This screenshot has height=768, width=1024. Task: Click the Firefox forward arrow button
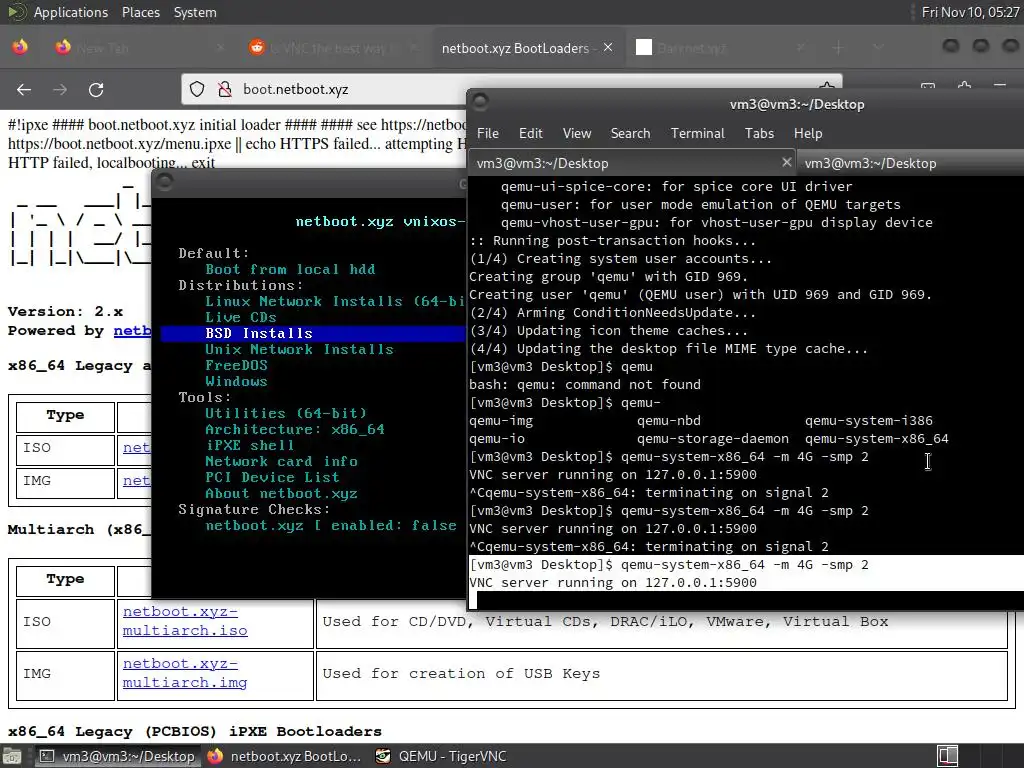60,89
